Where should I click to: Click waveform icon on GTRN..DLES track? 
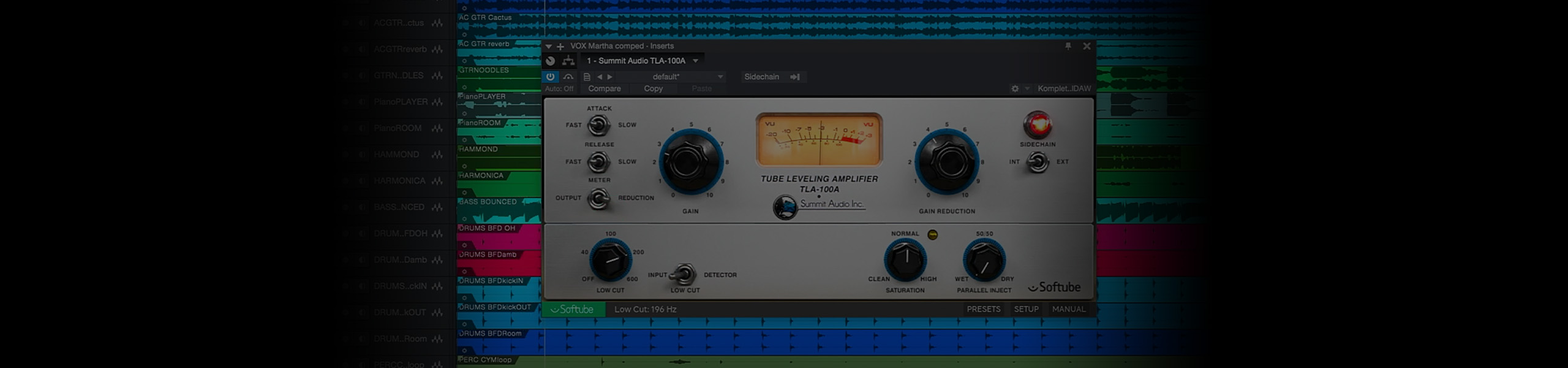[437, 75]
